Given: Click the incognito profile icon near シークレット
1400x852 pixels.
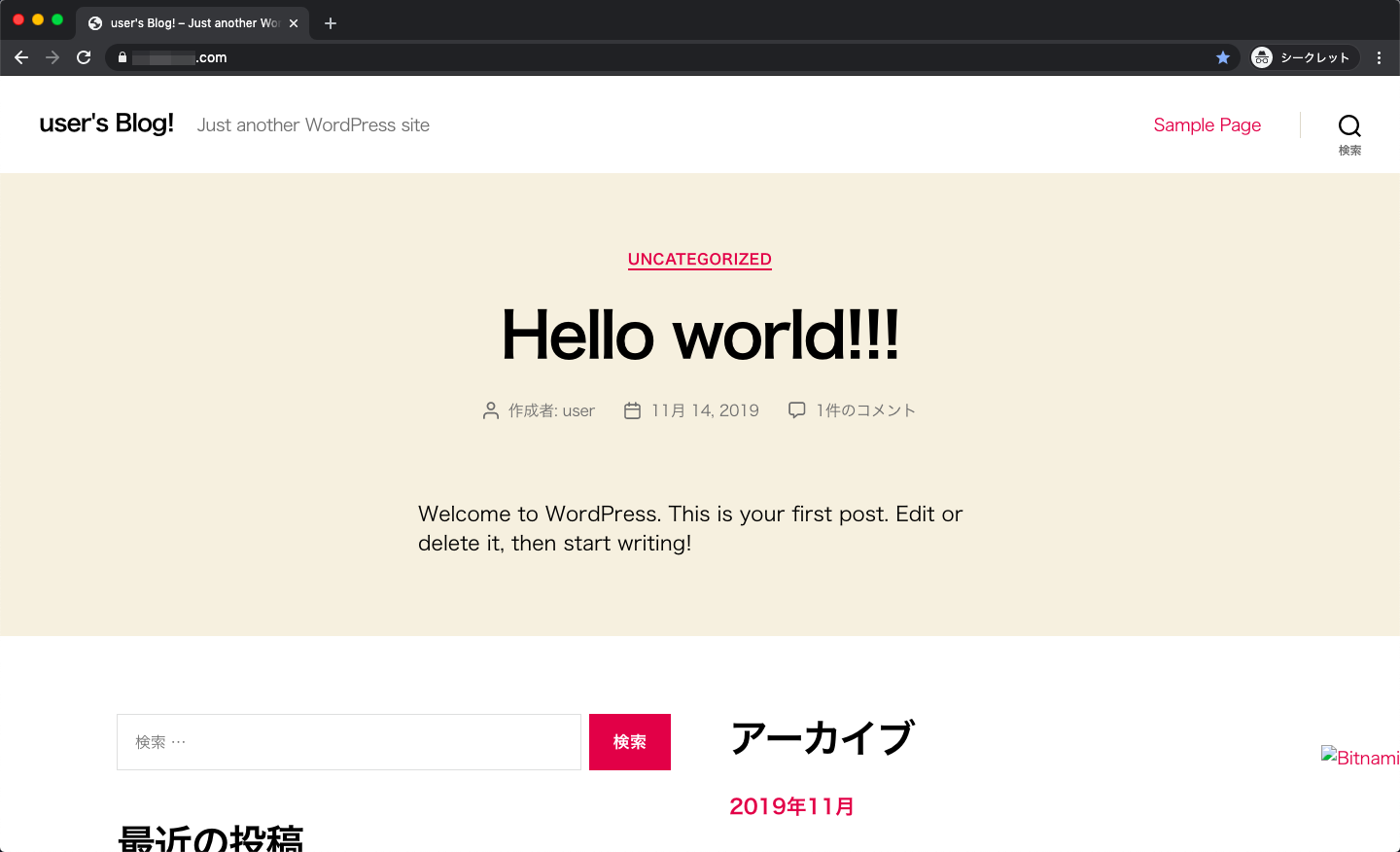Looking at the screenshot, I should [x=1261, y=57].
